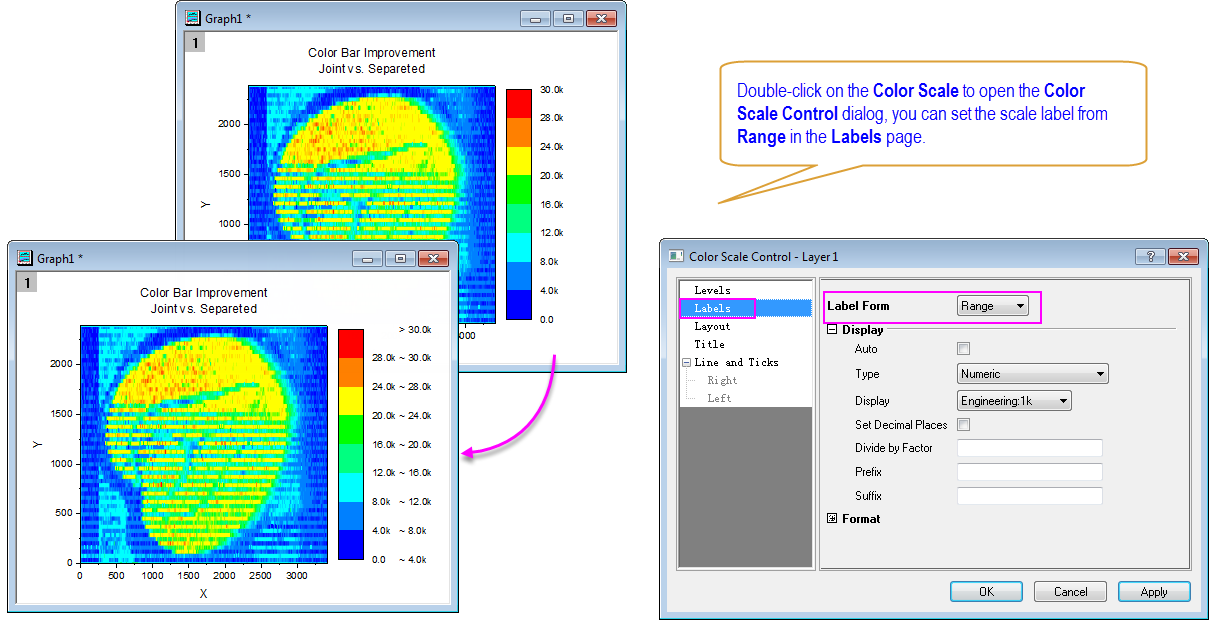Click the help question mark button in Color Scale Control

click(1150, 256)
